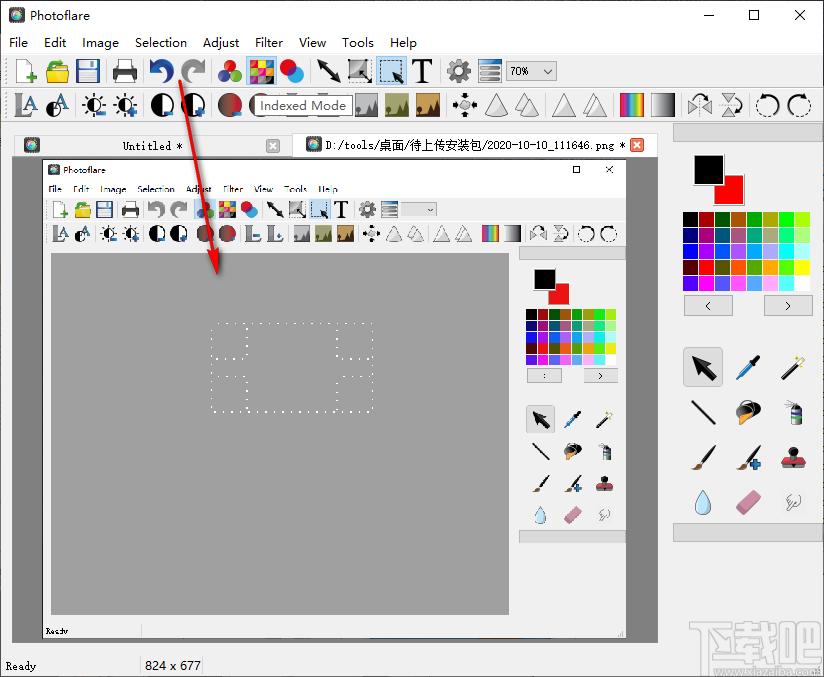
Task: Select the spray can tool
Action: [x=794, y=412]
